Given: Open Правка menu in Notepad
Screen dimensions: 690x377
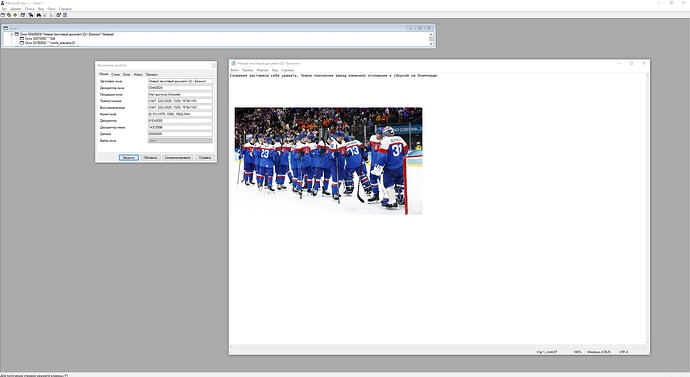Looking at the screenshot, I should 248,70.
